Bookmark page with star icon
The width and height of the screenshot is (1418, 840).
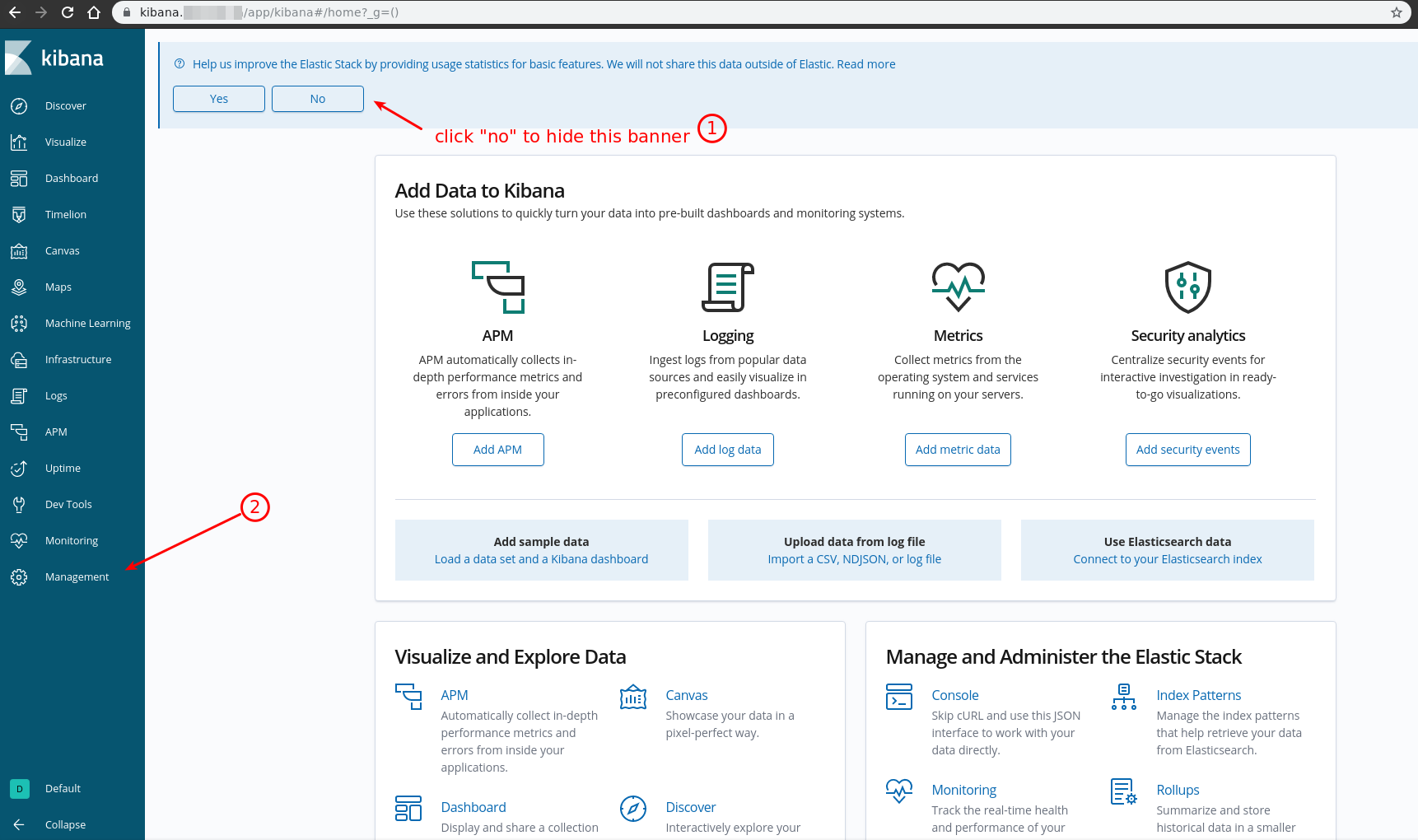point(1397,12)
